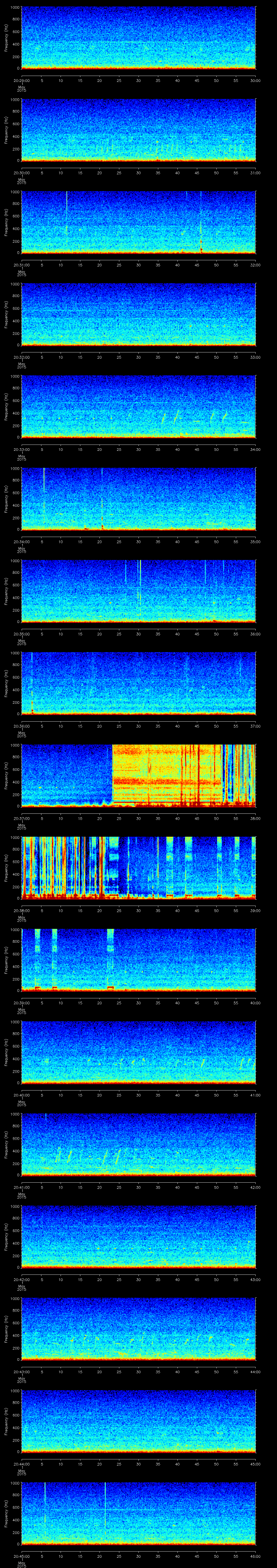Click the 38:00 end time label
277x1568 pixels.
[x=255, y=818]
